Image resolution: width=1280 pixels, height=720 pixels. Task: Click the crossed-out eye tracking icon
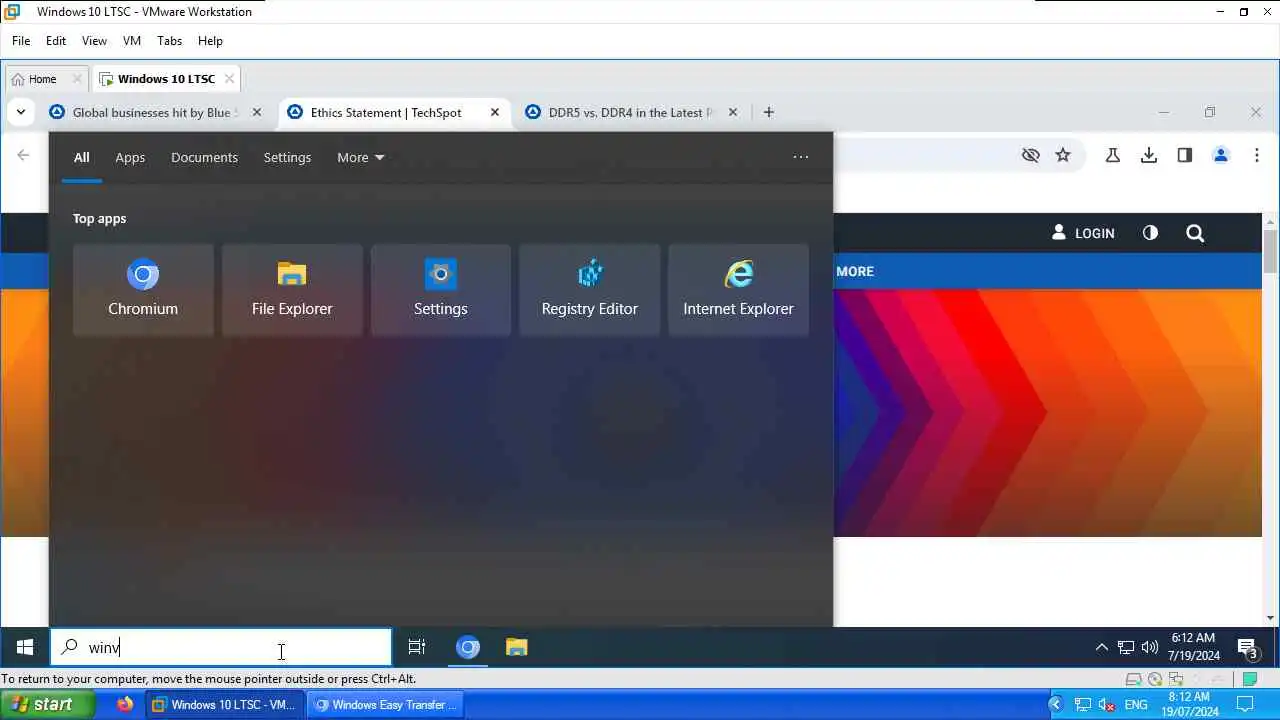1031,155
